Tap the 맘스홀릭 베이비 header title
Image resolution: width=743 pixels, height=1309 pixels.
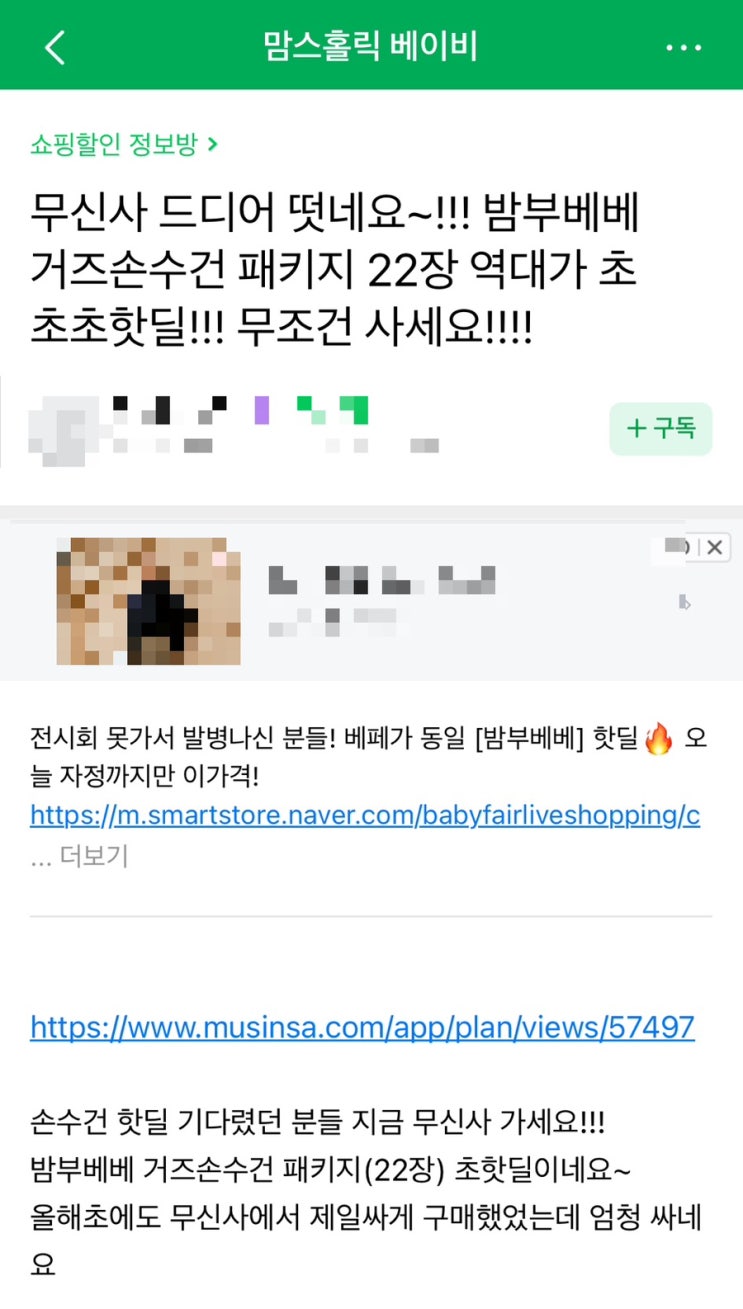[x=370, y=46]
